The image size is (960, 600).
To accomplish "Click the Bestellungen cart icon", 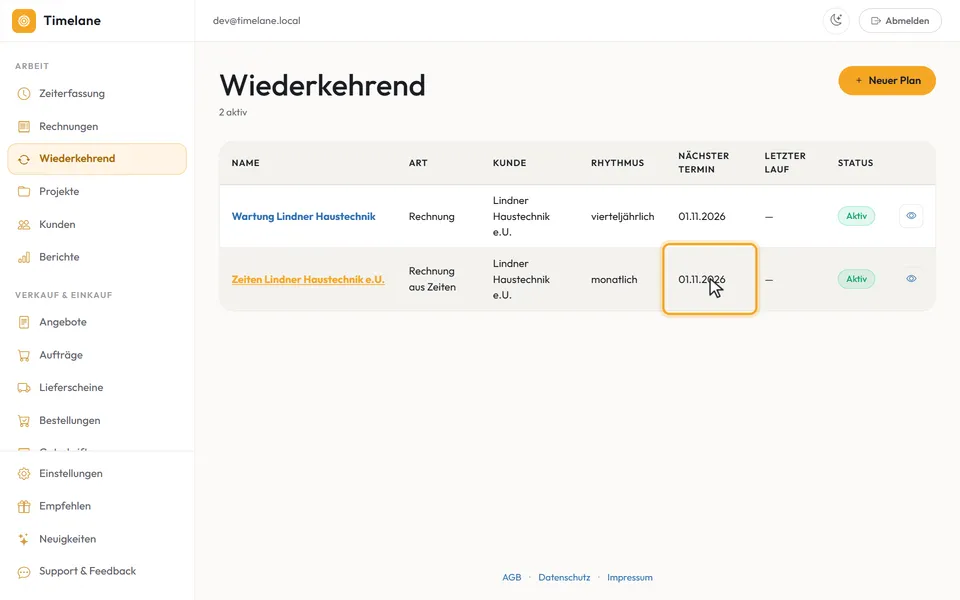I will click(x=24, y=421).
